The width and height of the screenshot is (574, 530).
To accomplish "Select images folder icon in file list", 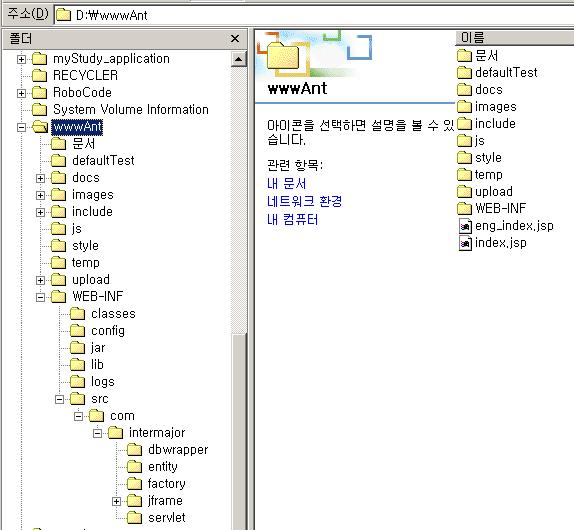I will (x=465, y=107).
